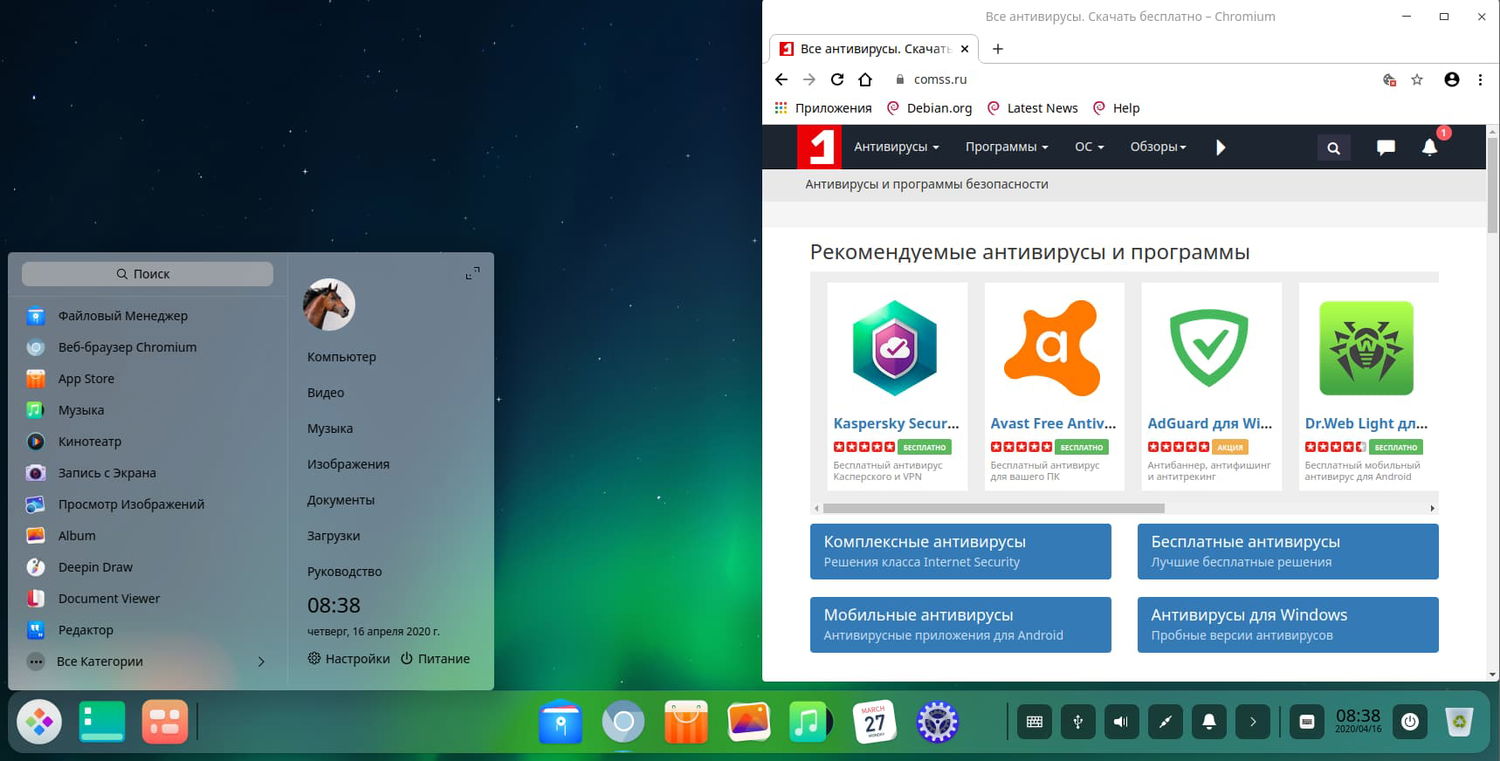Open the calendar app from the dock
The width and height of the screenshot is (1500, 761).
click(x=873, y=721)
